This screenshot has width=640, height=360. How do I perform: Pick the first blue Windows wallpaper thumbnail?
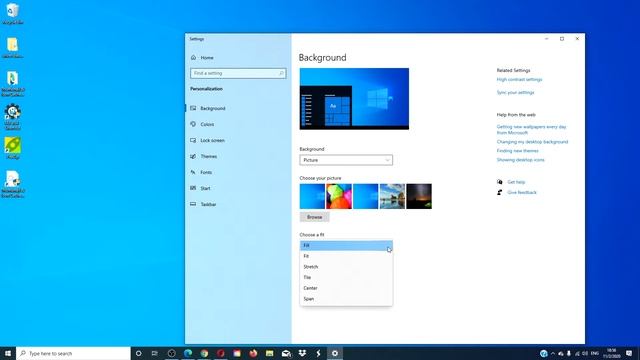point(312,196)
